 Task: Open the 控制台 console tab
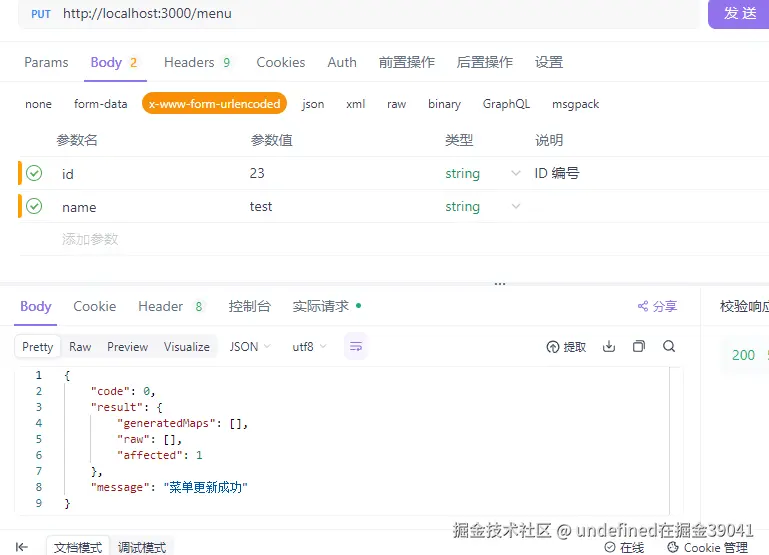[250, 306]
